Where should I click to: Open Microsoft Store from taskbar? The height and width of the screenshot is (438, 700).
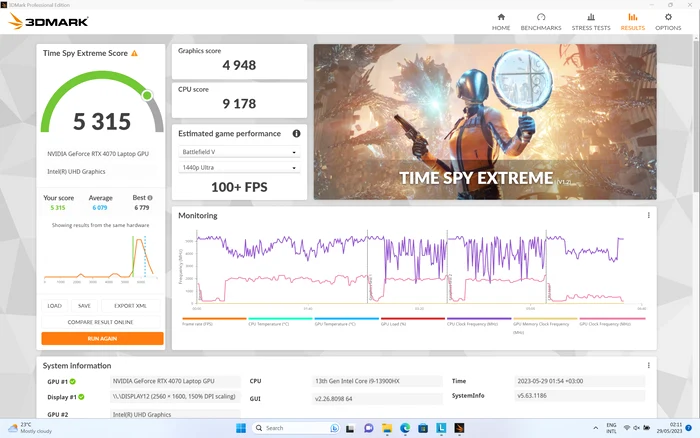(x=423, y=428)
